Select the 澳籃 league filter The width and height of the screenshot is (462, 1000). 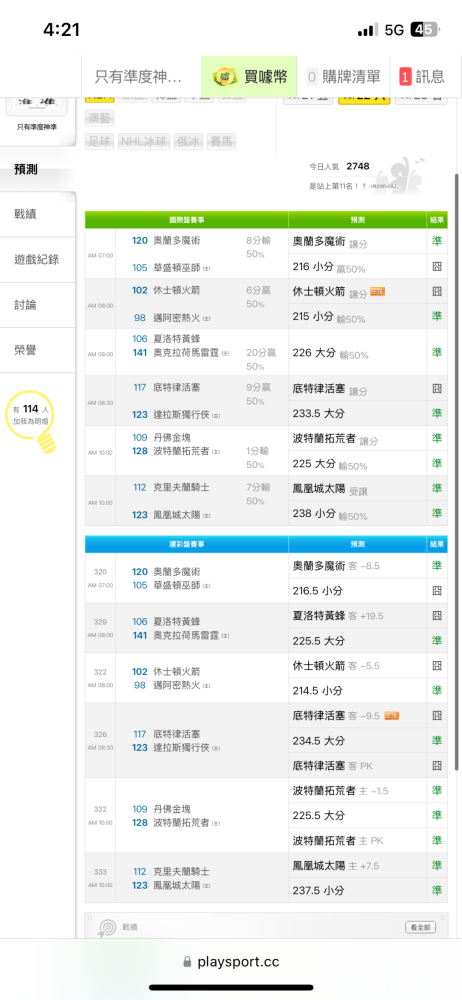[x=100, y=119]
